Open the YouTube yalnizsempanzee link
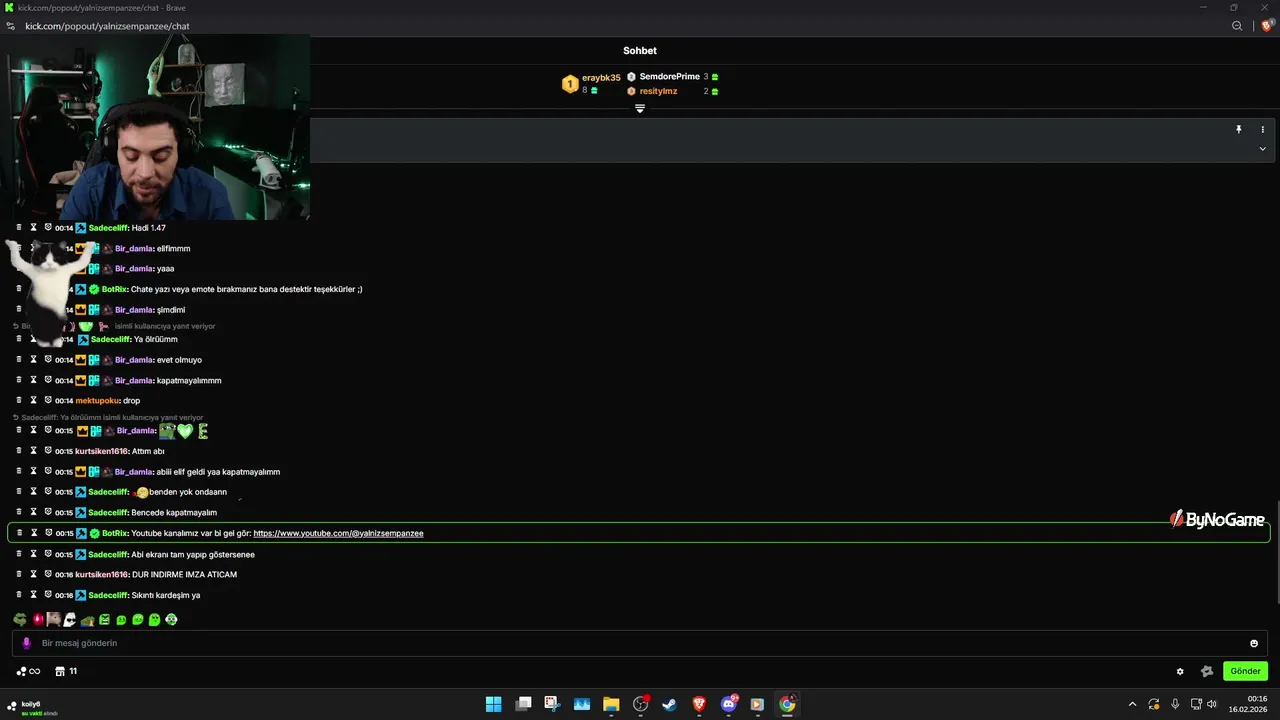The height and width of the screenshot is (720, 1280). click(338, 533)
